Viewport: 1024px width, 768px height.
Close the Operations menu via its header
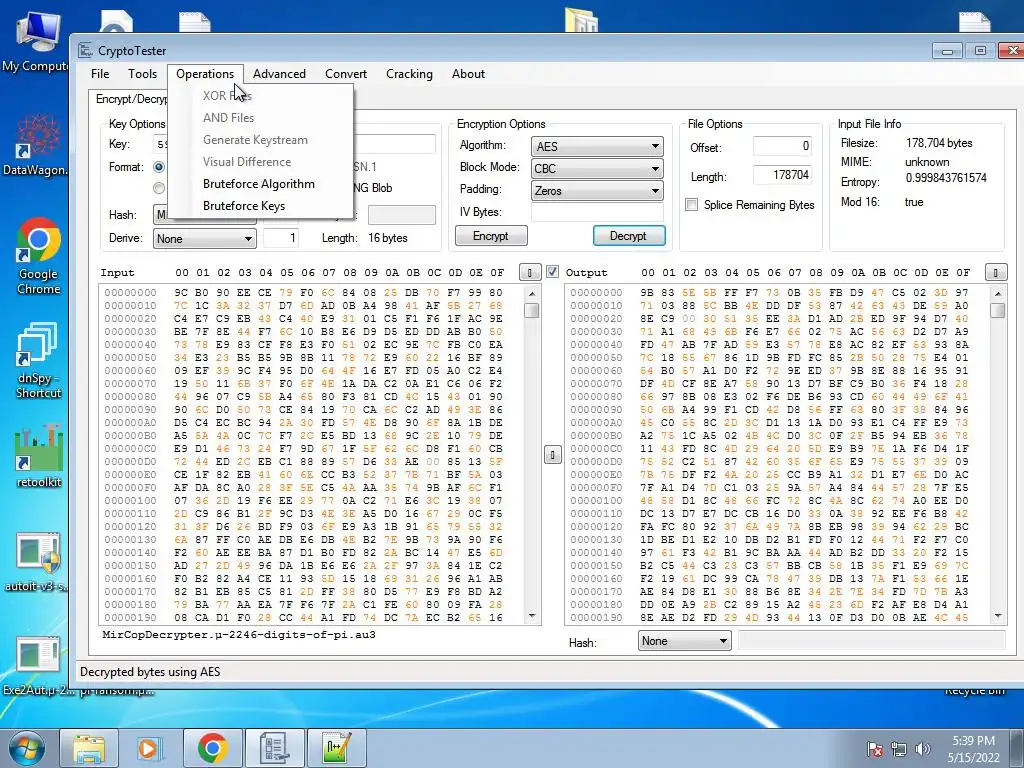click(205, 74)
